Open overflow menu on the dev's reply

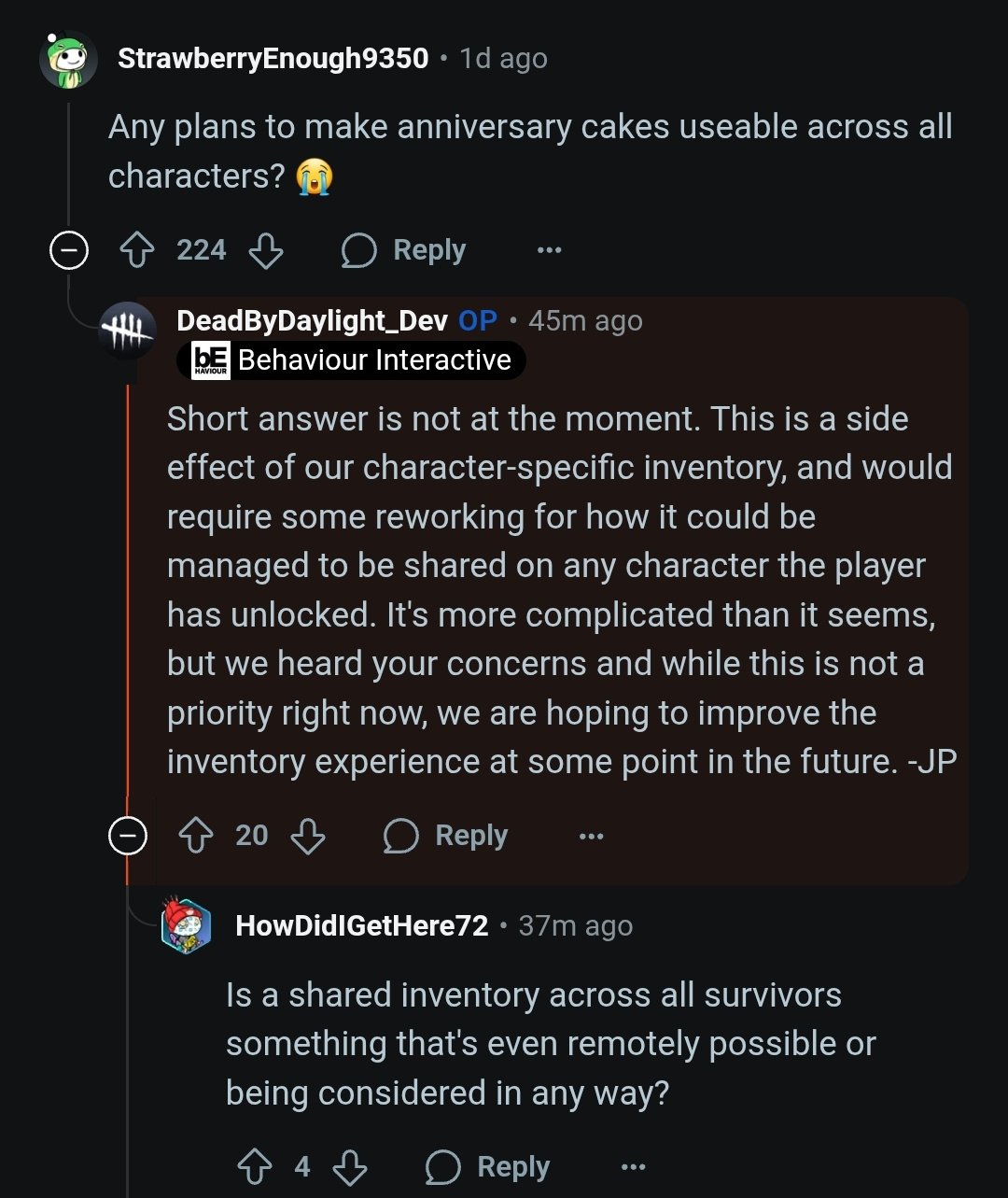point(590,836)
